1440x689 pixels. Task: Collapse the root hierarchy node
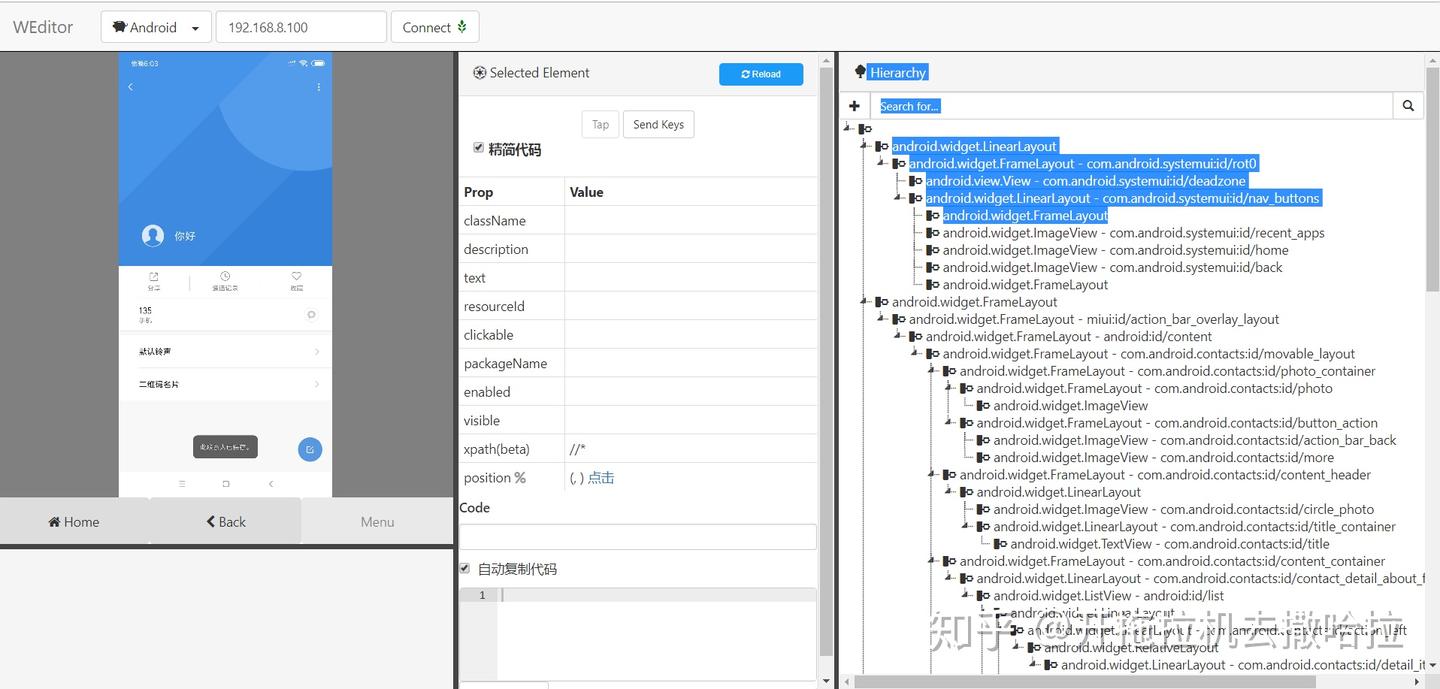pos(849,128)
